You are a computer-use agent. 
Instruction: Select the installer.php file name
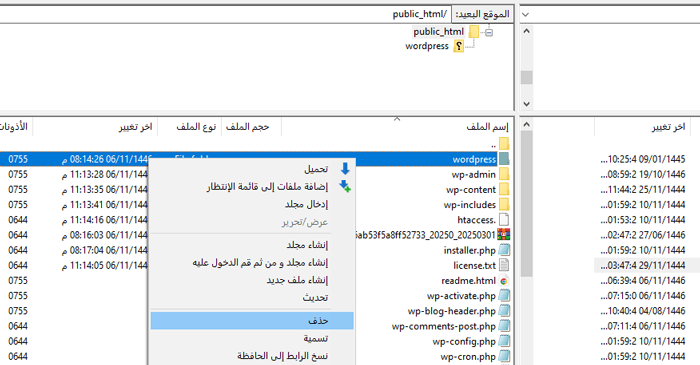(470, 250)
